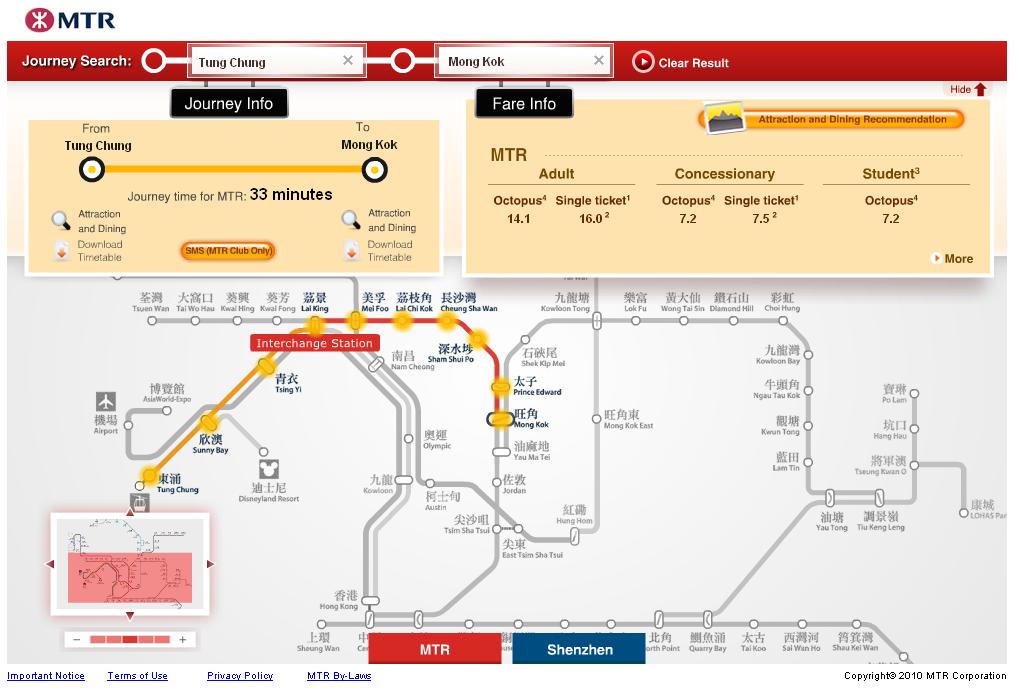Click the Mong Kok destination input field

click(x=524, y=61)
